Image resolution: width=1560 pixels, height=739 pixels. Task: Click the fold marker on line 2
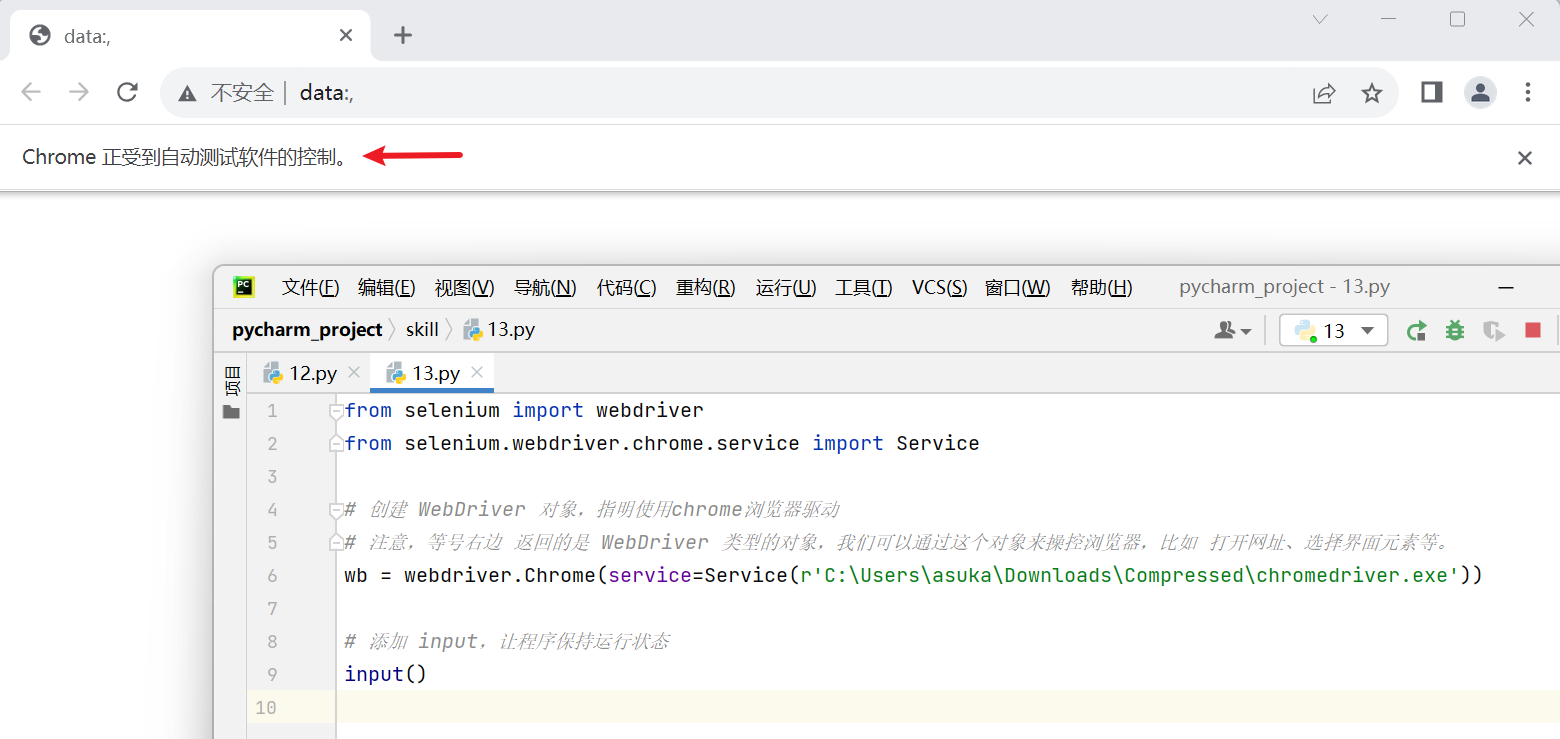(336, 443)
